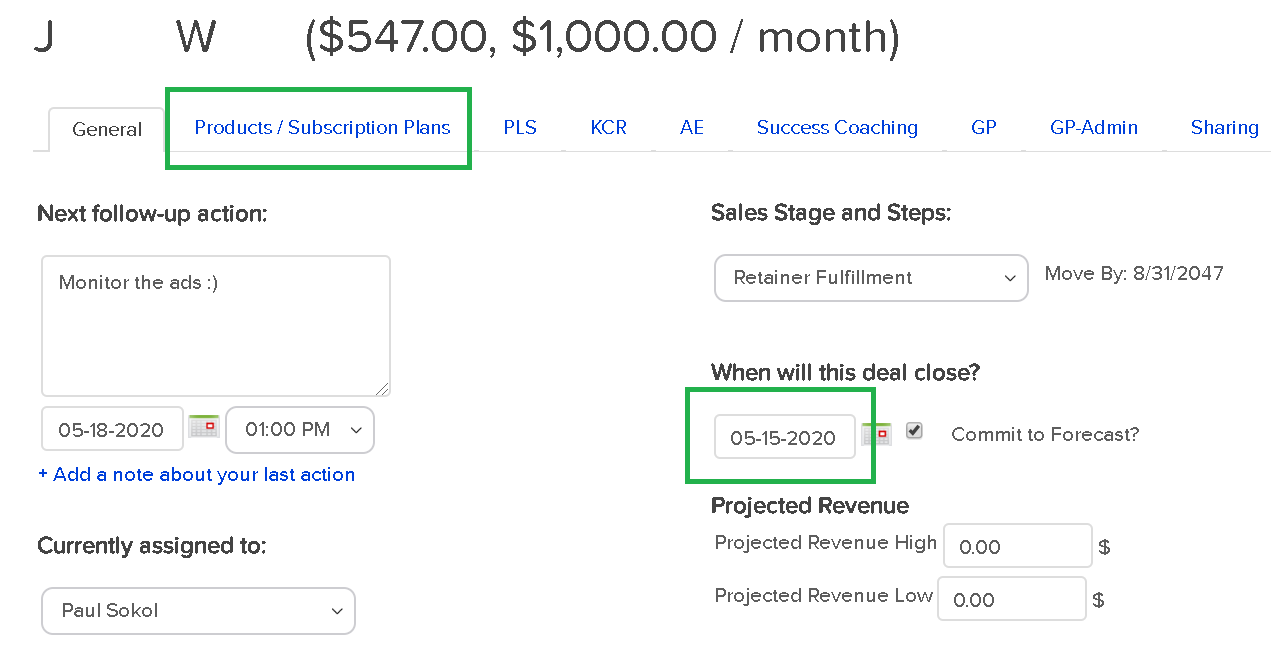Open the Paul Sokol assignee dropdown
This screenshot has height=647, width=1271.
(198, 610)
